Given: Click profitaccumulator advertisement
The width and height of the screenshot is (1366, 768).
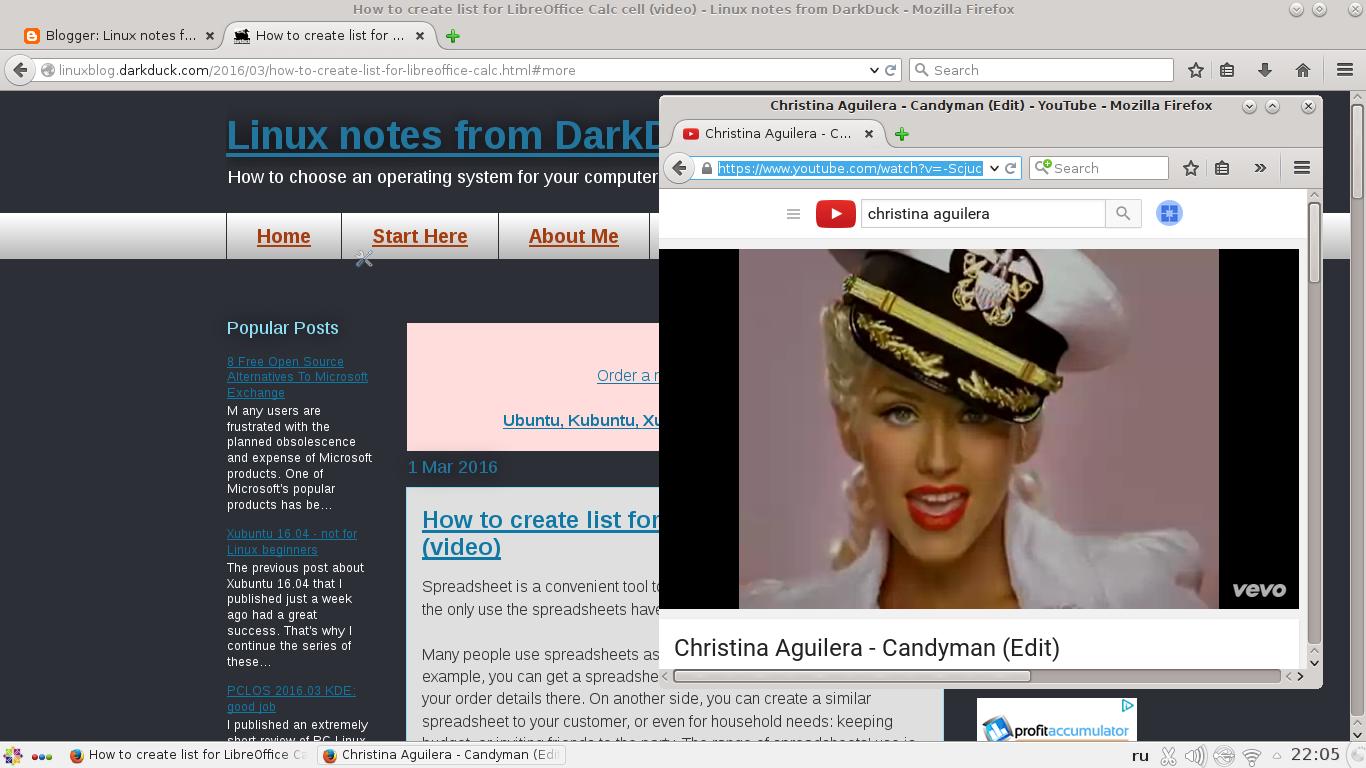Looking at the screenshot, I should coord(1057,720).
